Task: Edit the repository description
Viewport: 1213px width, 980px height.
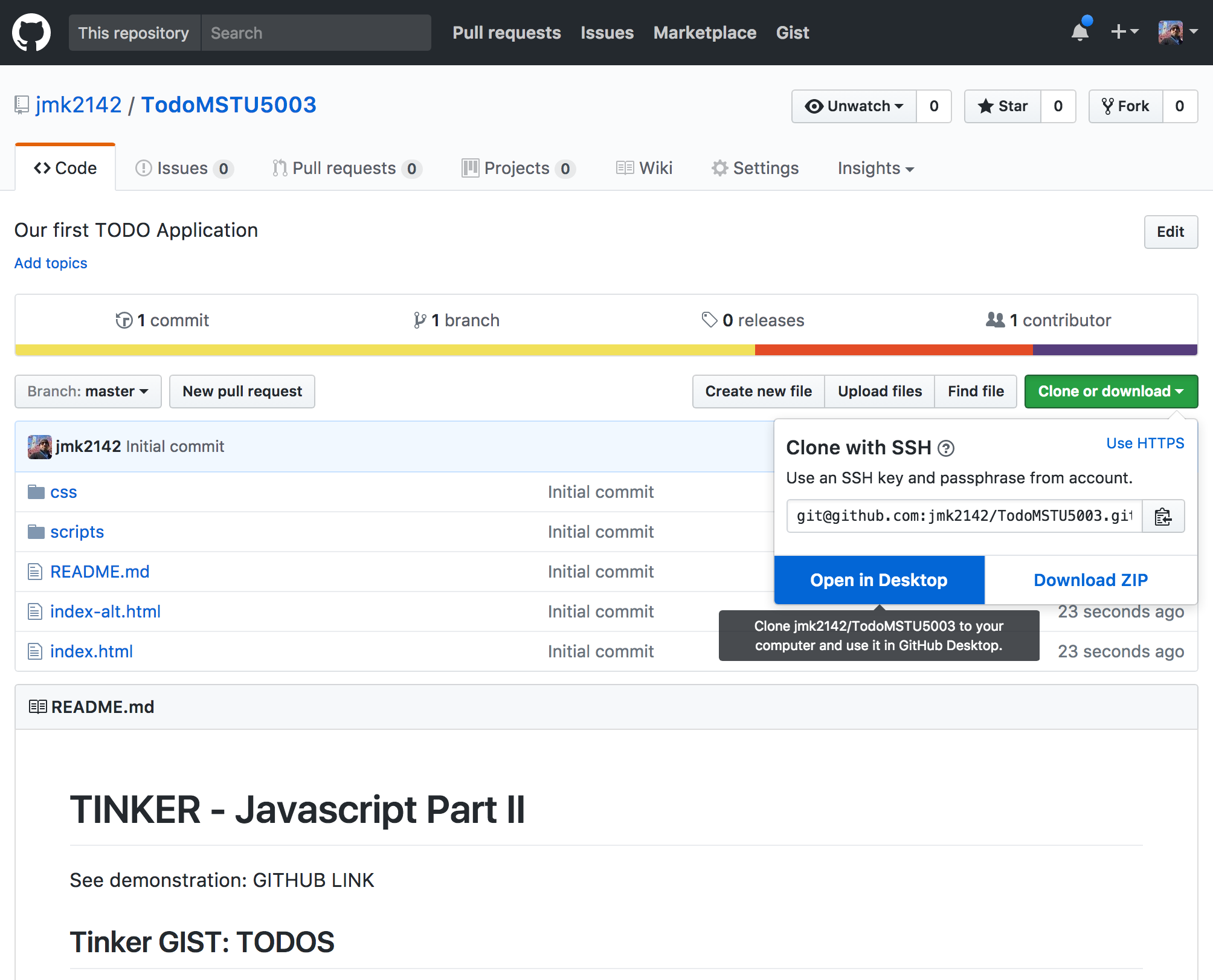Action: pyautogui.click(x=1171, y=232)
